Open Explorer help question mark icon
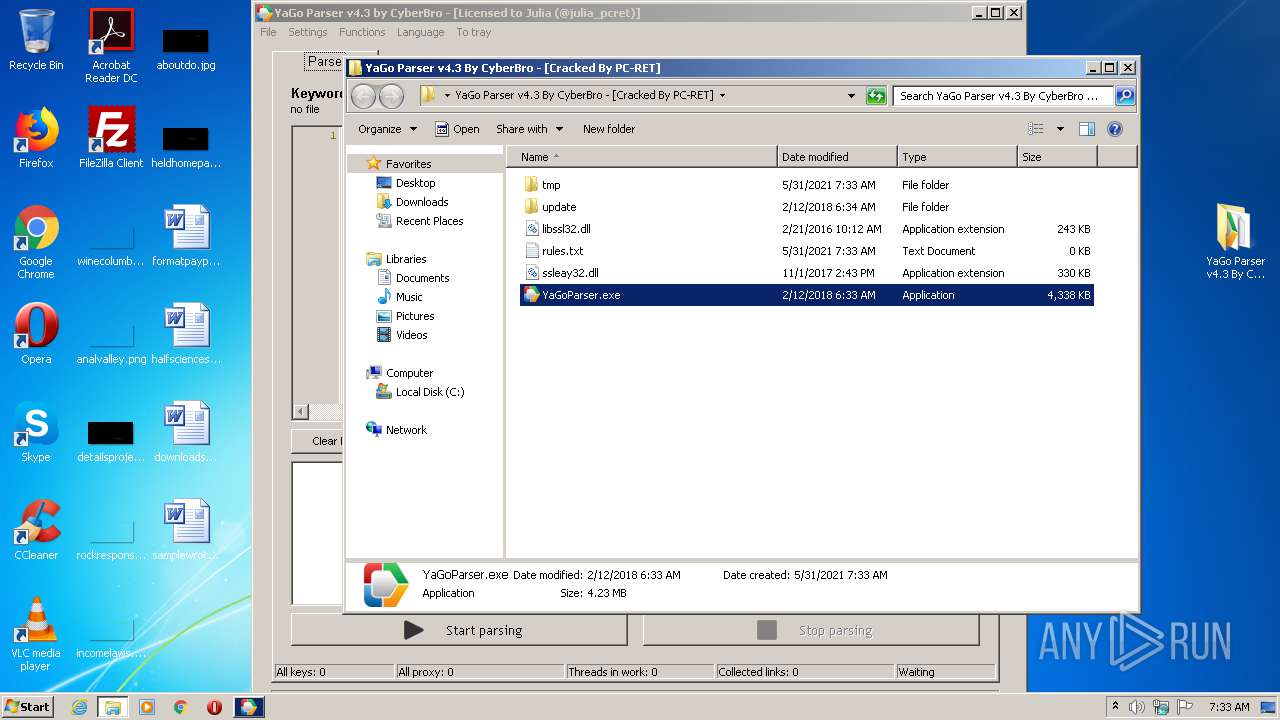 pyautogui.click(x=1115, y=129)
